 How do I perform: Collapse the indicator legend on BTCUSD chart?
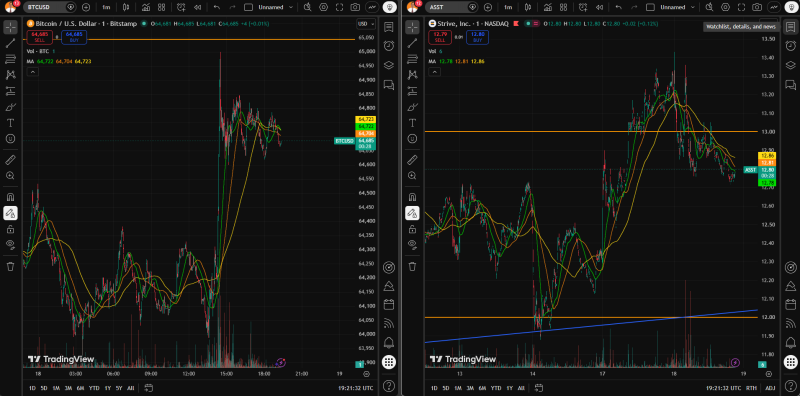click(x=32, y=72)
